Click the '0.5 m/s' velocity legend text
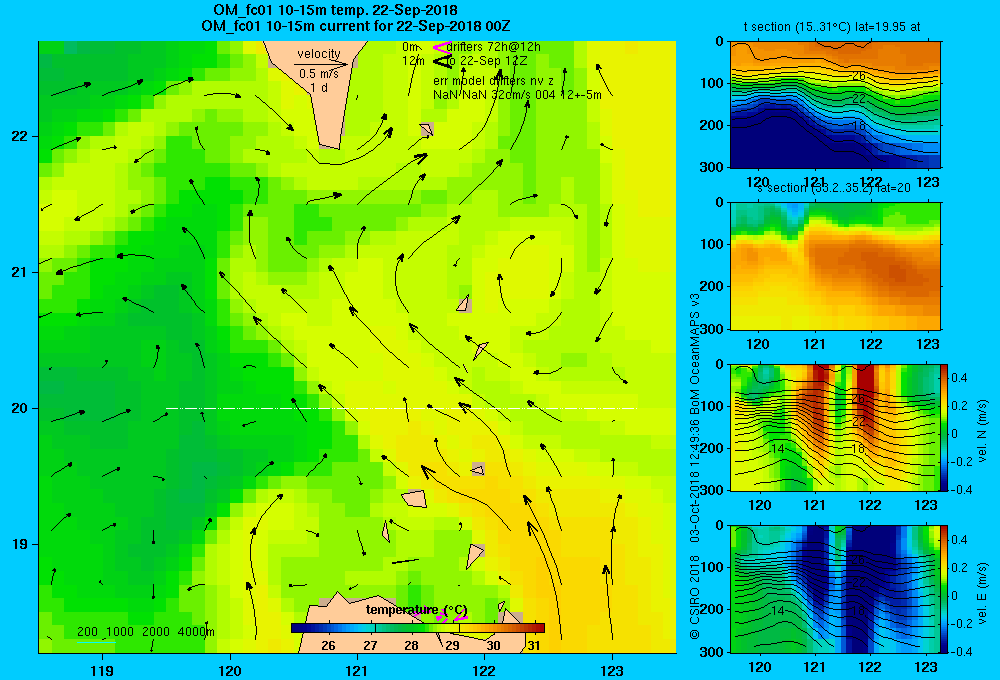Viewport: 1000px width, 680px height. coord(319,74)
